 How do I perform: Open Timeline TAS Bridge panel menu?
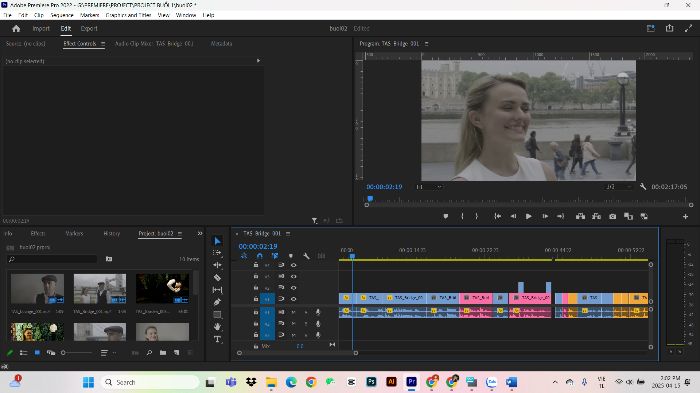point(288,234)
